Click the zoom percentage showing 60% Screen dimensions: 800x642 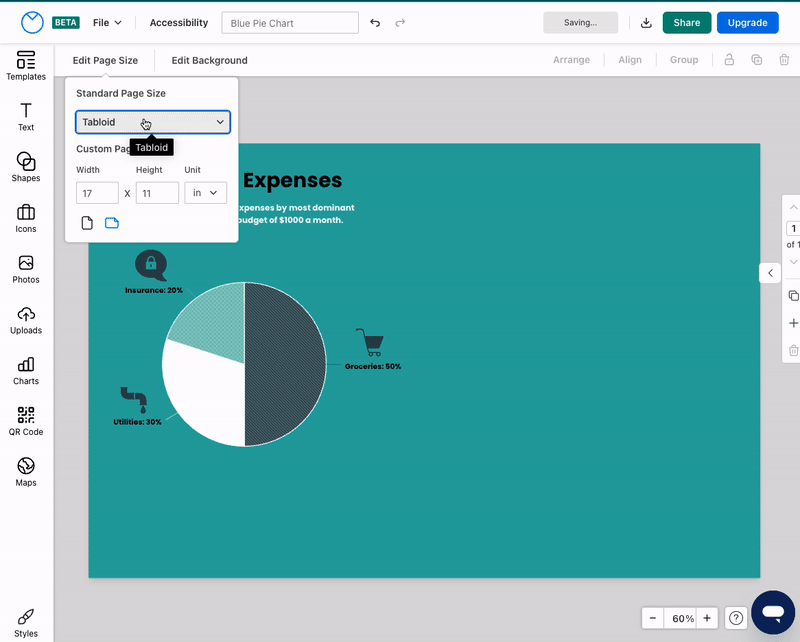[x=681, y=618]
